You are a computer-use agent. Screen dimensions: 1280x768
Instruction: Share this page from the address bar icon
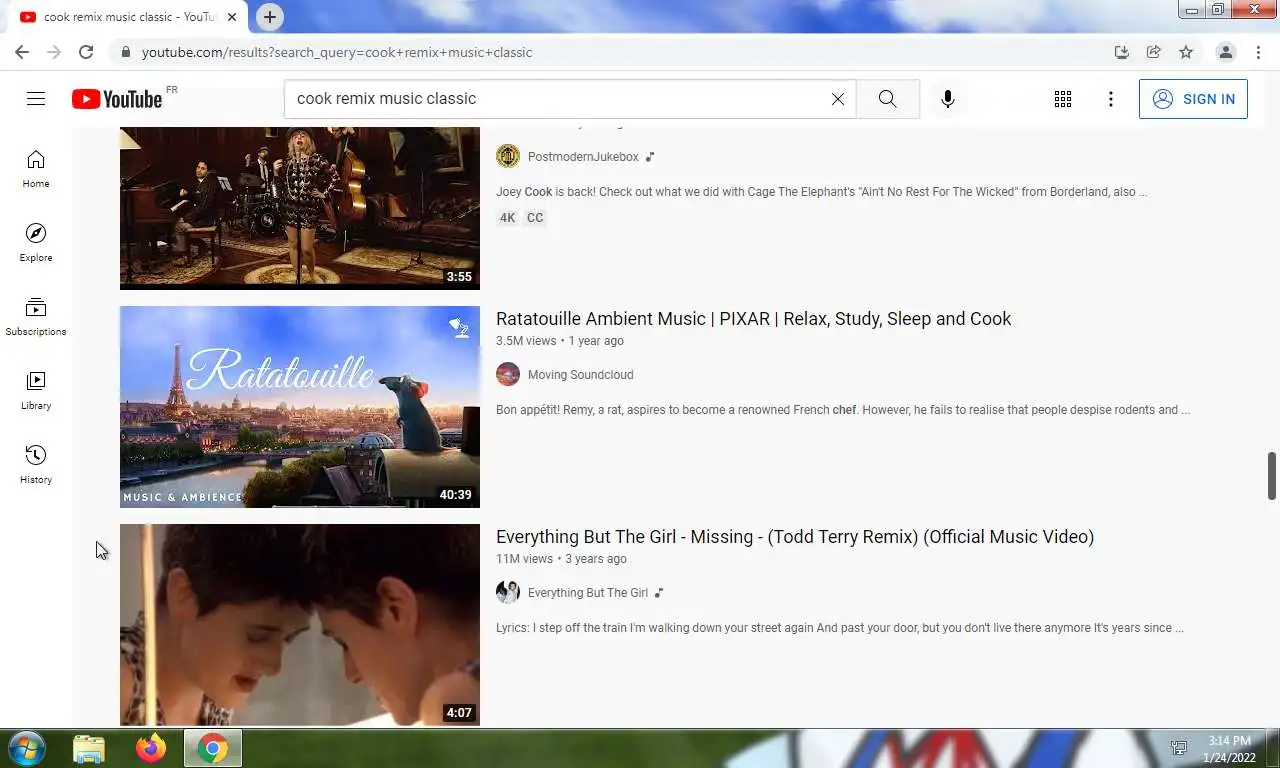click(x=1154, y=52)
